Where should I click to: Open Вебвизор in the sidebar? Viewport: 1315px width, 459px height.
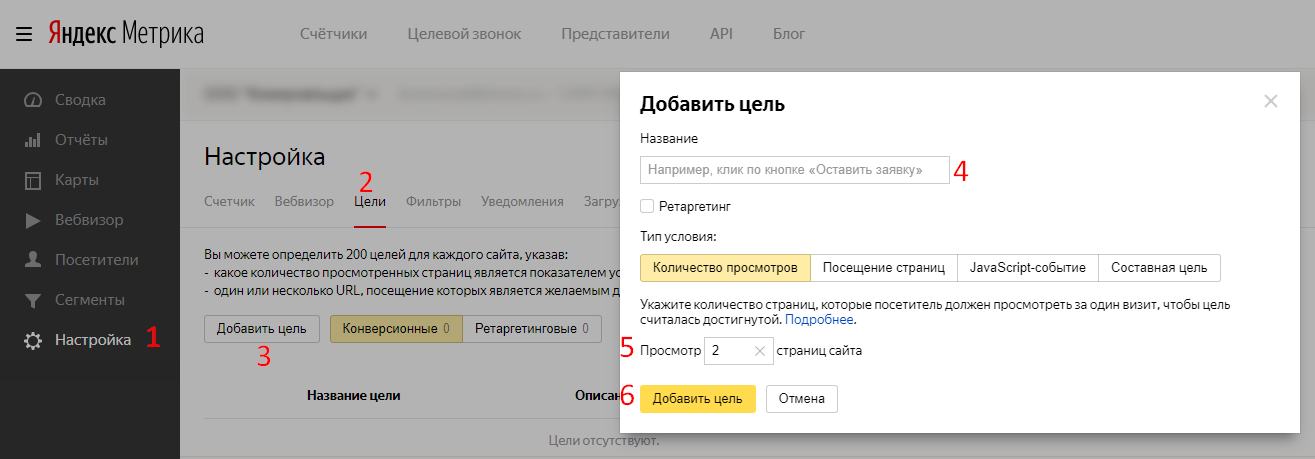(89, 220)
